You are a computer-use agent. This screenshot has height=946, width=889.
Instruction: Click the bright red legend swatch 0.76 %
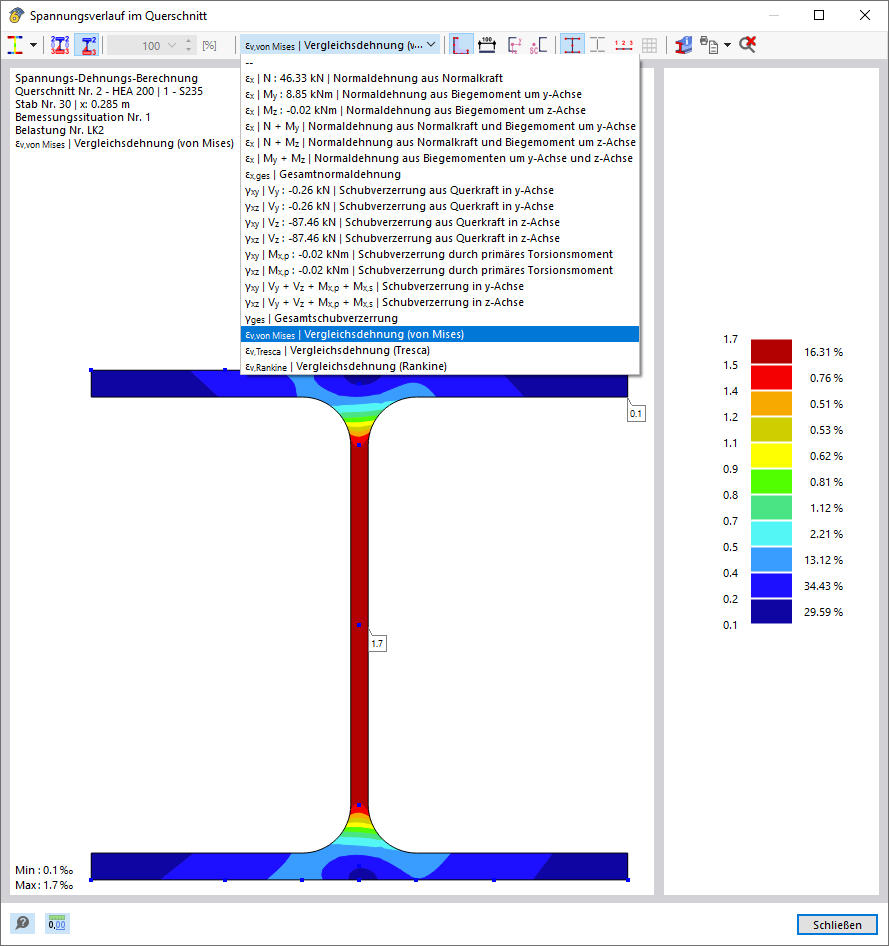pyautogui.click(x=771, y=378)
